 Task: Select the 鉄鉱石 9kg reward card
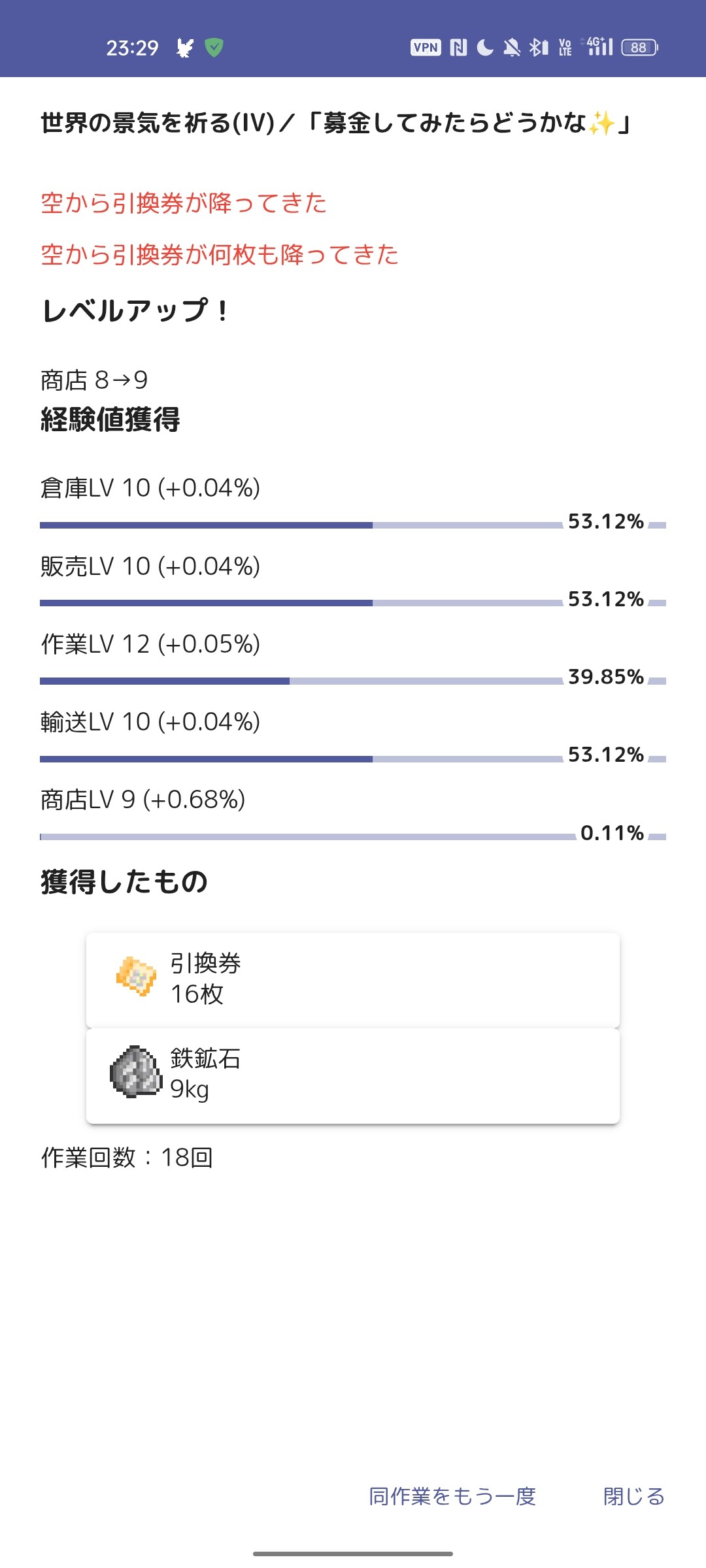353,1075
